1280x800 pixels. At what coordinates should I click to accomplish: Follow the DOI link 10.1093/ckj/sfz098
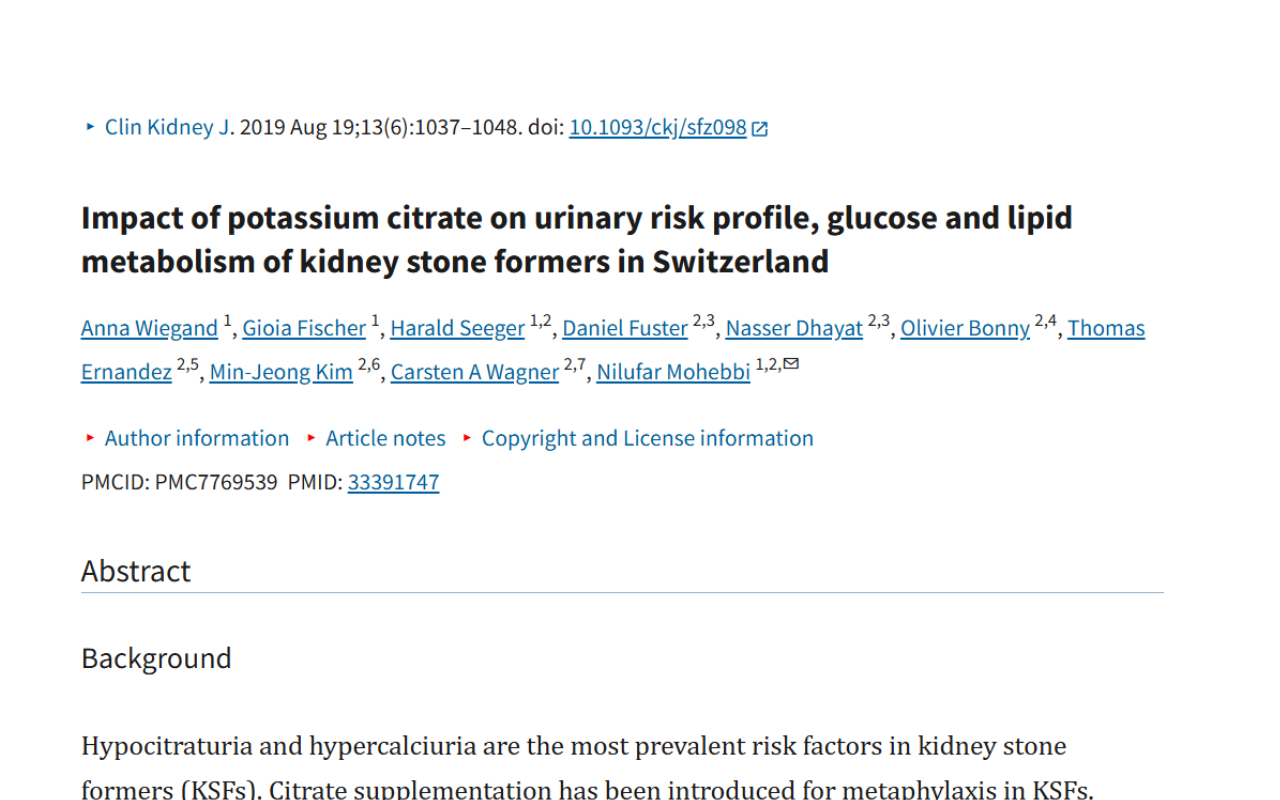(657, 127)
